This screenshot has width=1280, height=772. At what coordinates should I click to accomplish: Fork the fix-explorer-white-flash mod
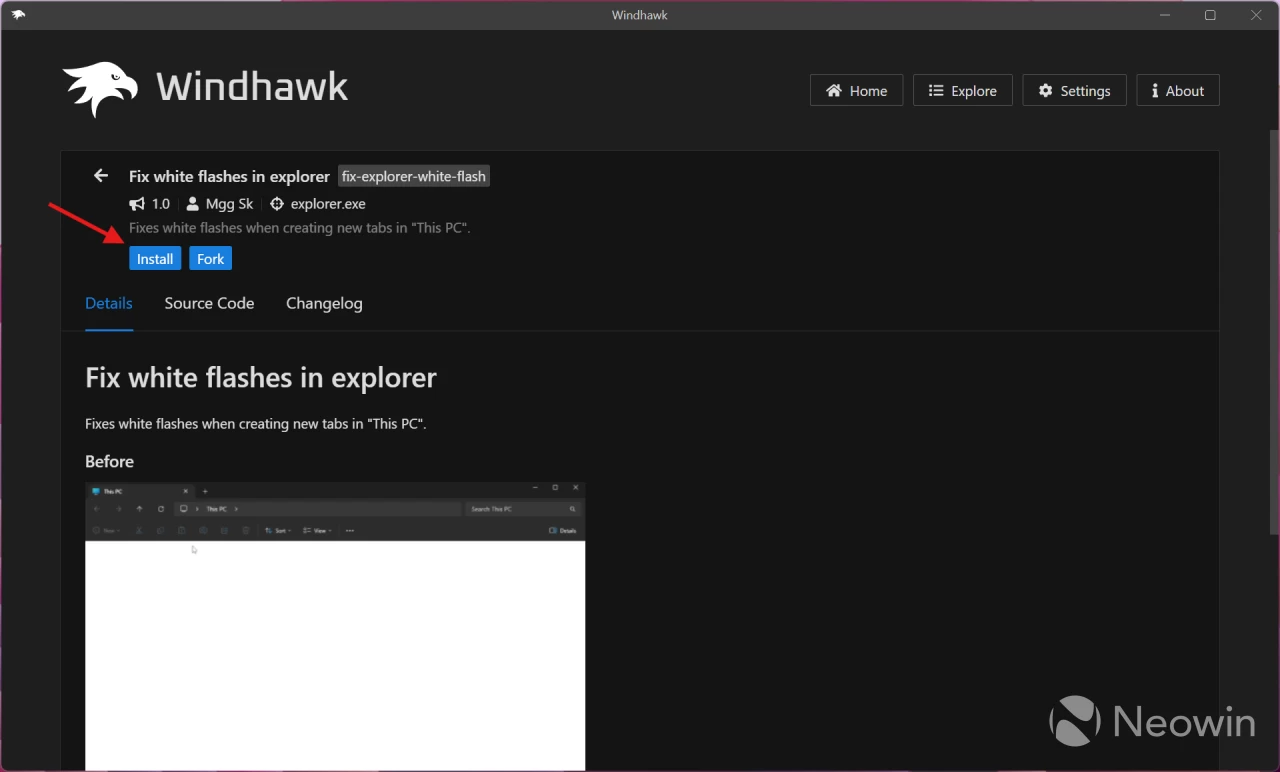point(210,258)
